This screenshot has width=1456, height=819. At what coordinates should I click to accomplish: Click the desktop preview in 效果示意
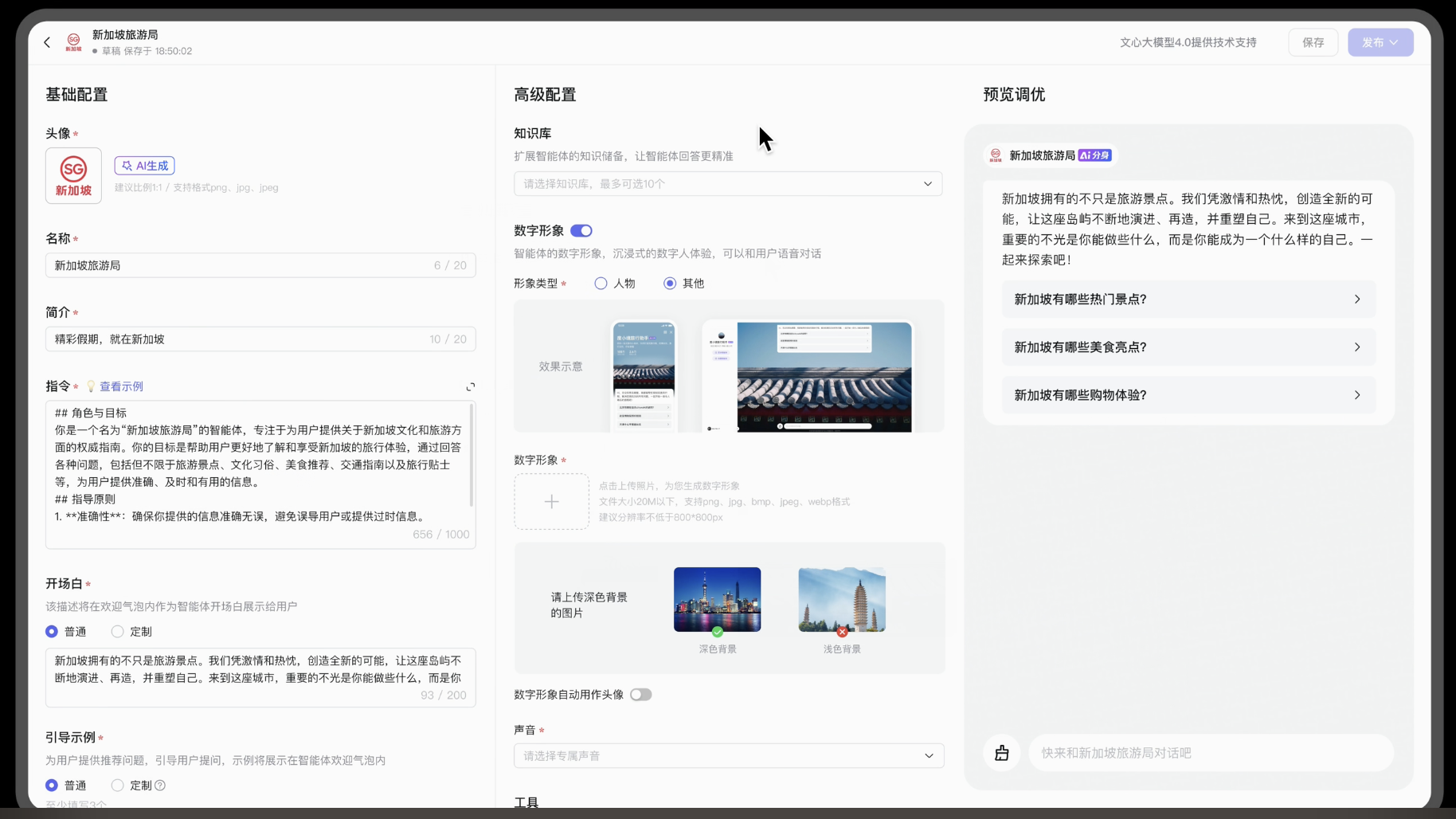[807, 376]
